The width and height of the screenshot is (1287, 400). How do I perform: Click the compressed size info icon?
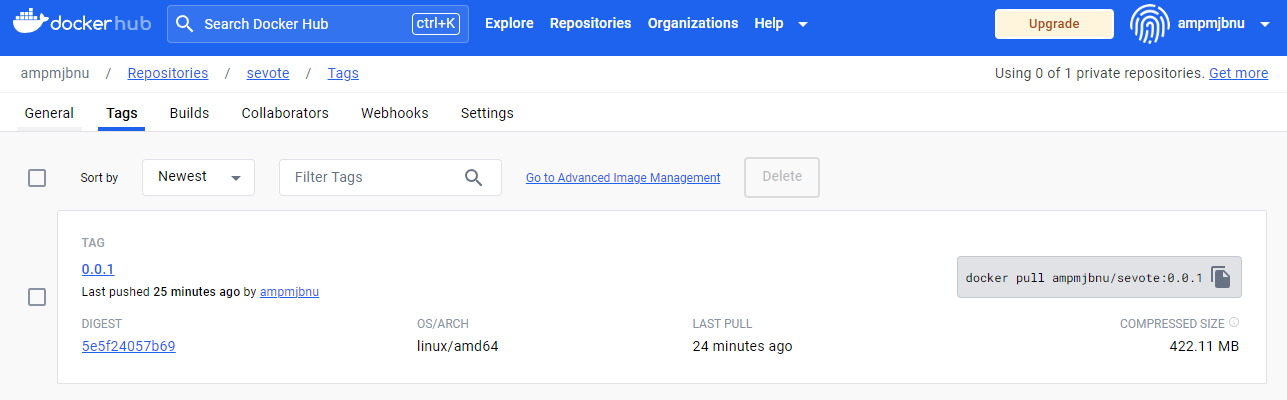point(1234,323)
